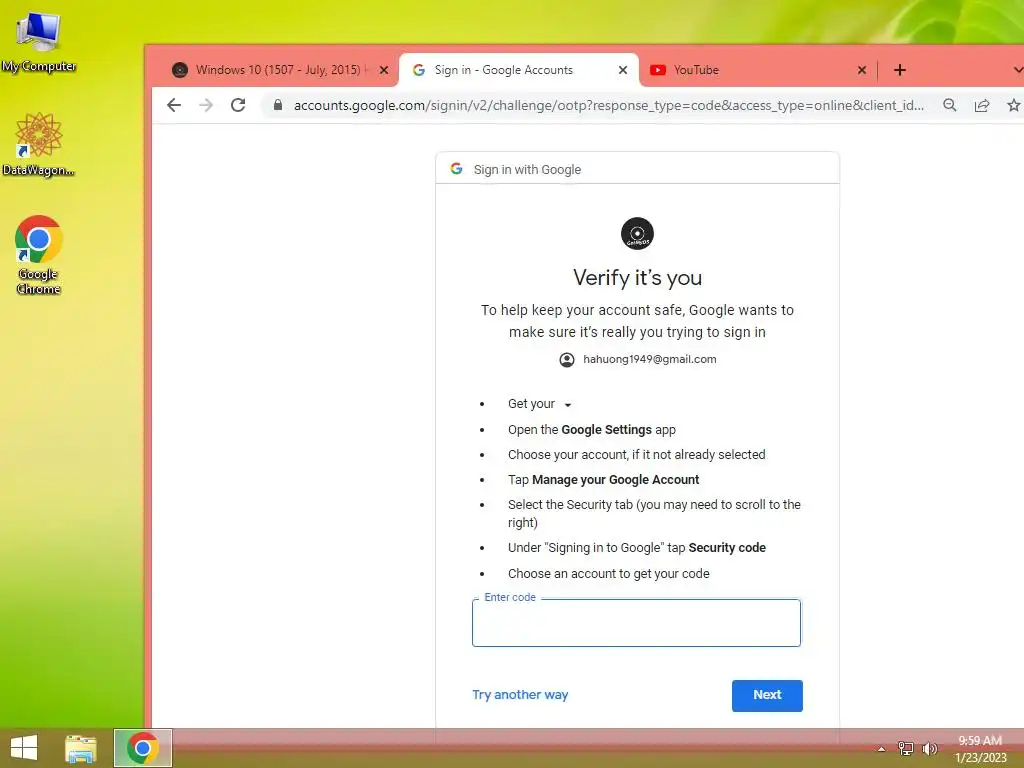Image resolution: width=1024 pixels, height=768 pixels.
Task: Click 'Sign in with Google' header text
Action: coord(527,170)
